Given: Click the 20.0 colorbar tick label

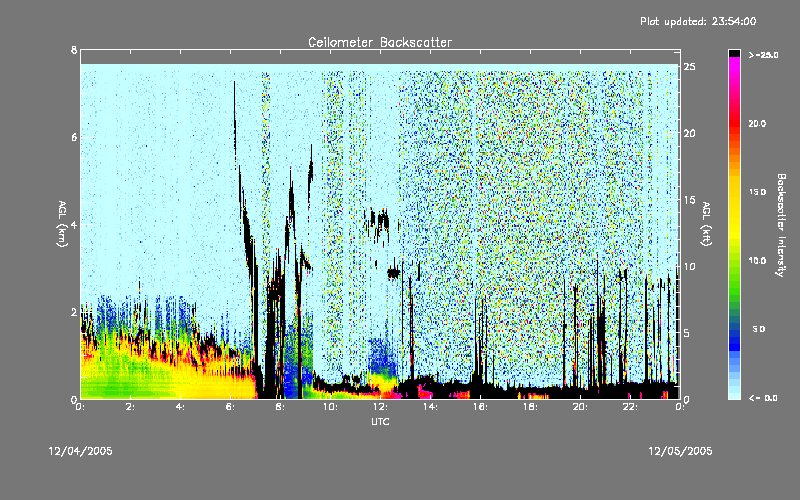Looking at the screenshot, I should pyautogui.click(x=757, y=123).
